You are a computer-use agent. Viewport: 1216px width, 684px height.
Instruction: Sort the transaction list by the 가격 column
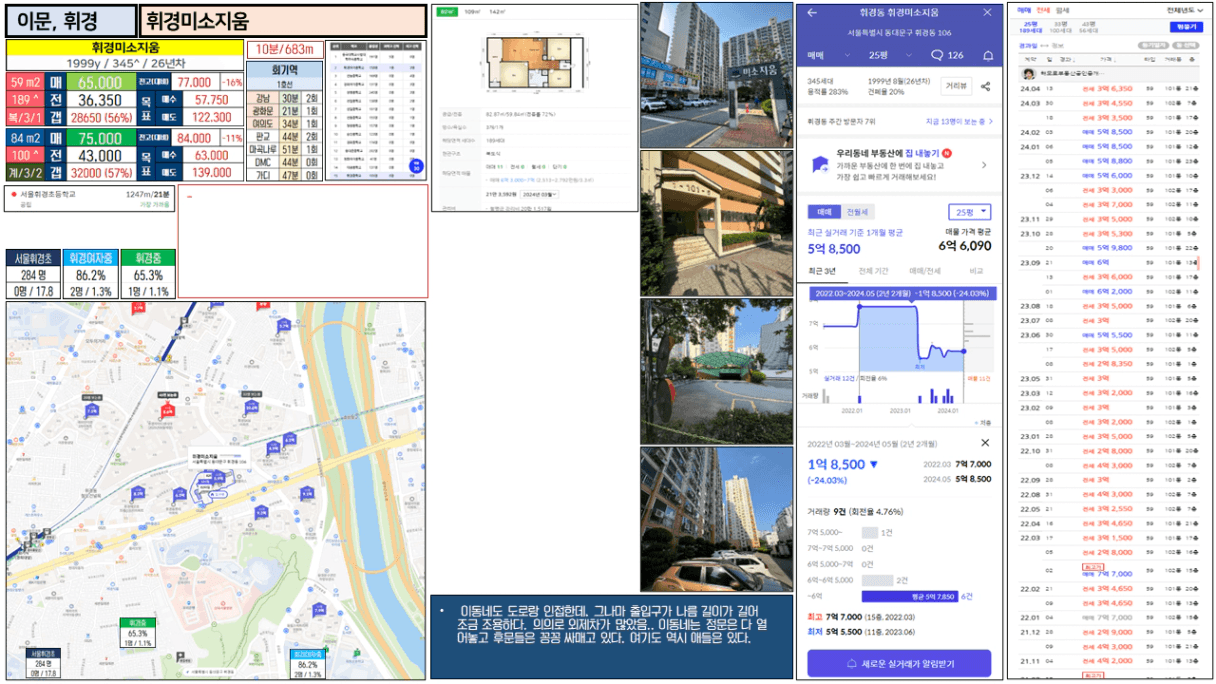click(x=1106, y=59)
